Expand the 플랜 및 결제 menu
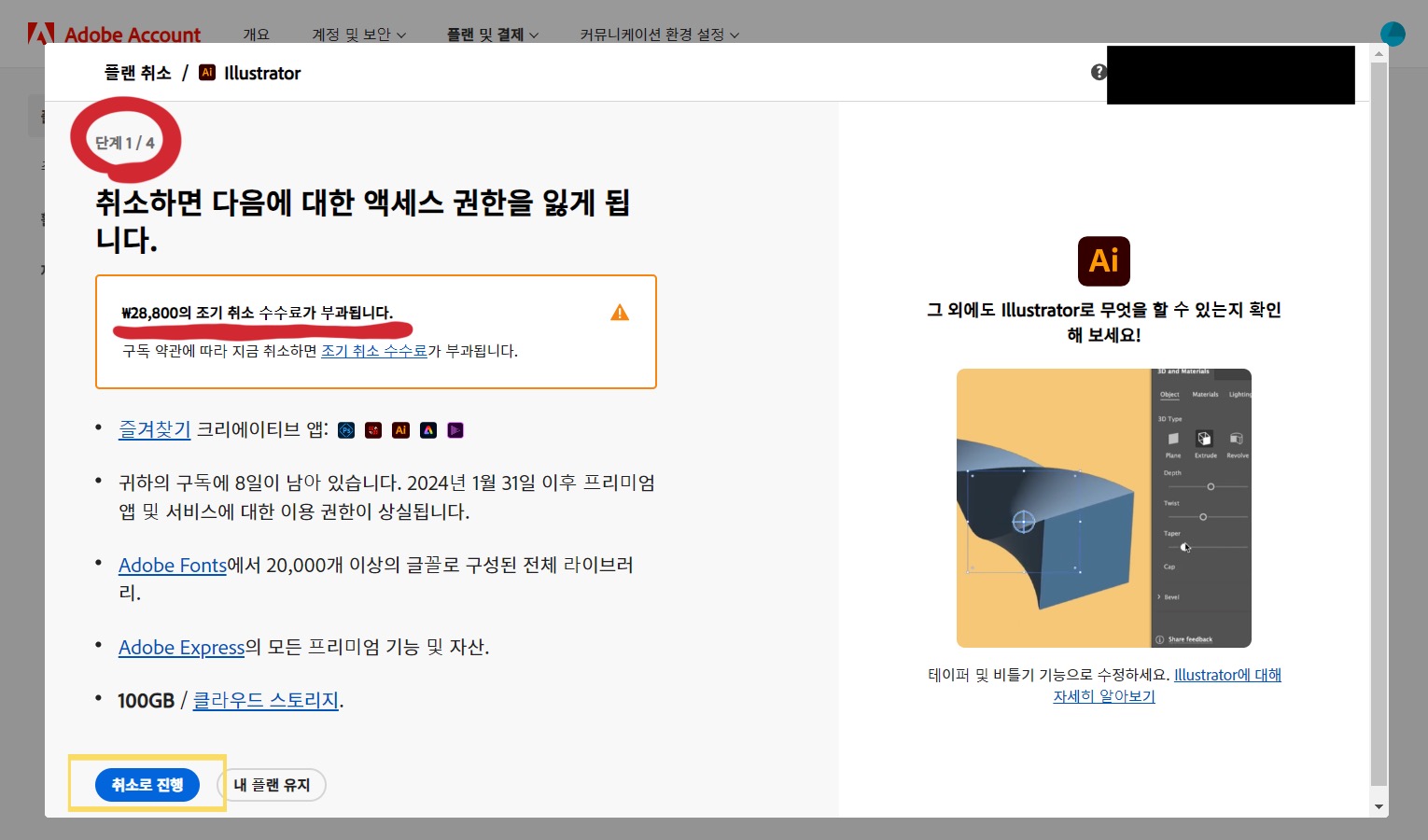The width and height of the screenshot is (1428, 840). tap(492, 35)
